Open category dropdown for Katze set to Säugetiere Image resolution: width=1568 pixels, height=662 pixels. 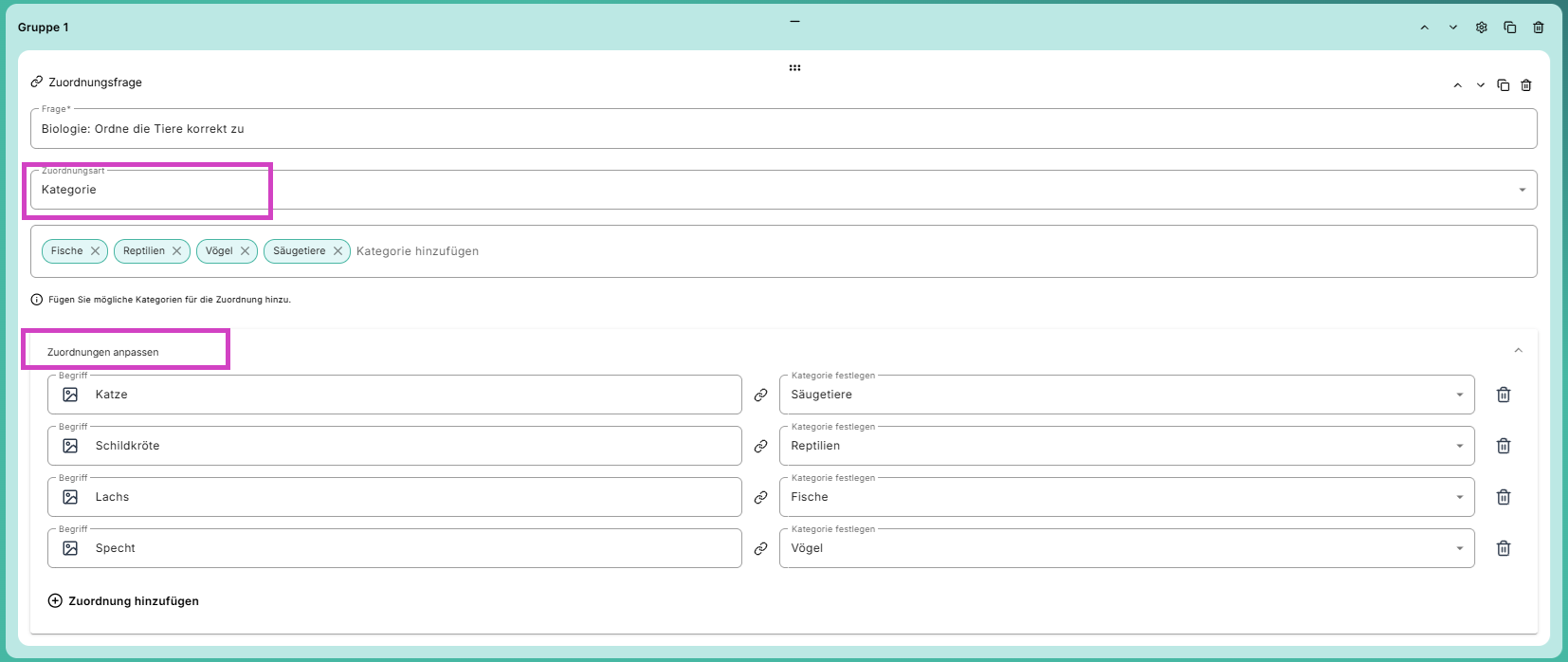click(1126, 395)
